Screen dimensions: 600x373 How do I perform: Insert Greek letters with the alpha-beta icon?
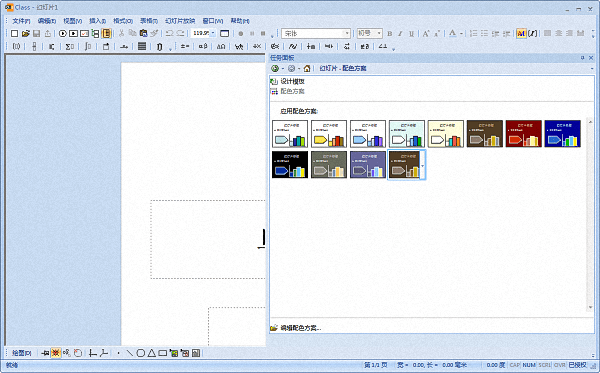203,47
